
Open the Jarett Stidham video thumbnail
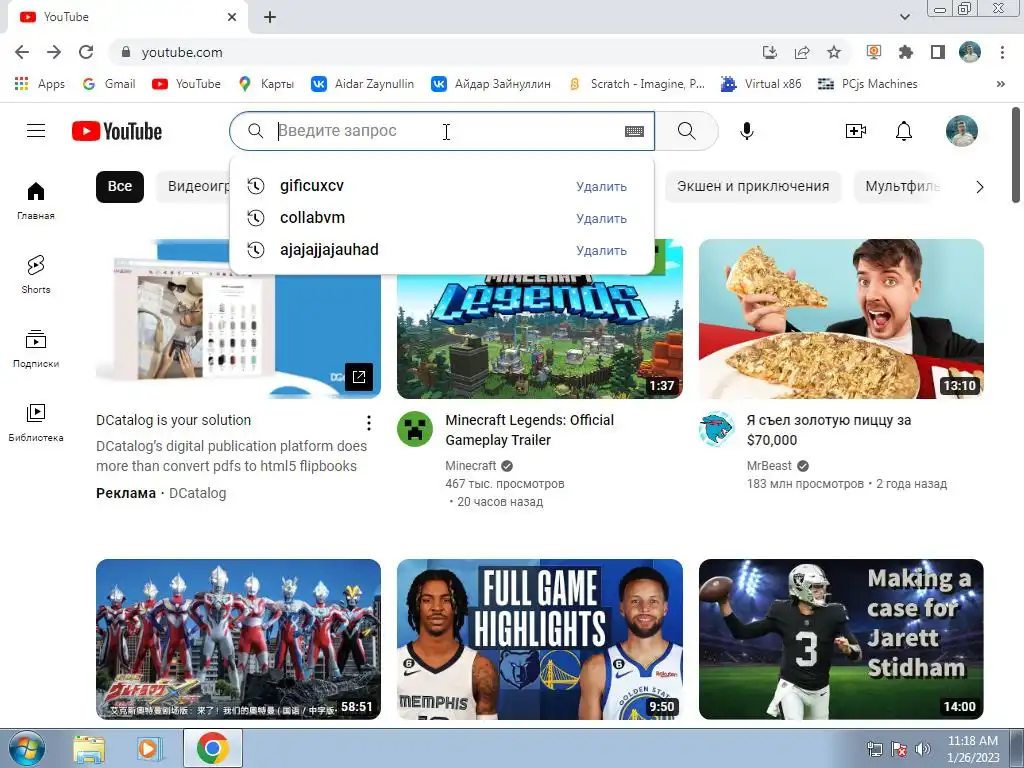pos(841,639)
